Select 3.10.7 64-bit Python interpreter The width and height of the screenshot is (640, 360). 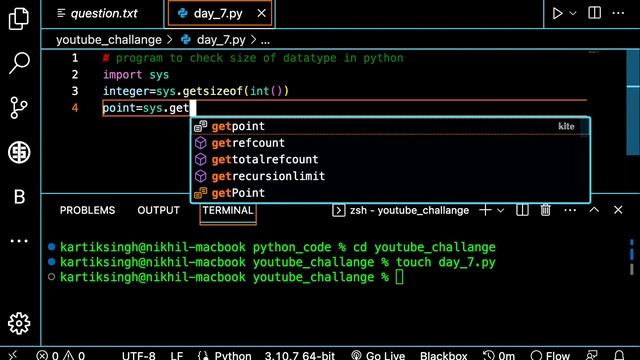tap(300, 356)
